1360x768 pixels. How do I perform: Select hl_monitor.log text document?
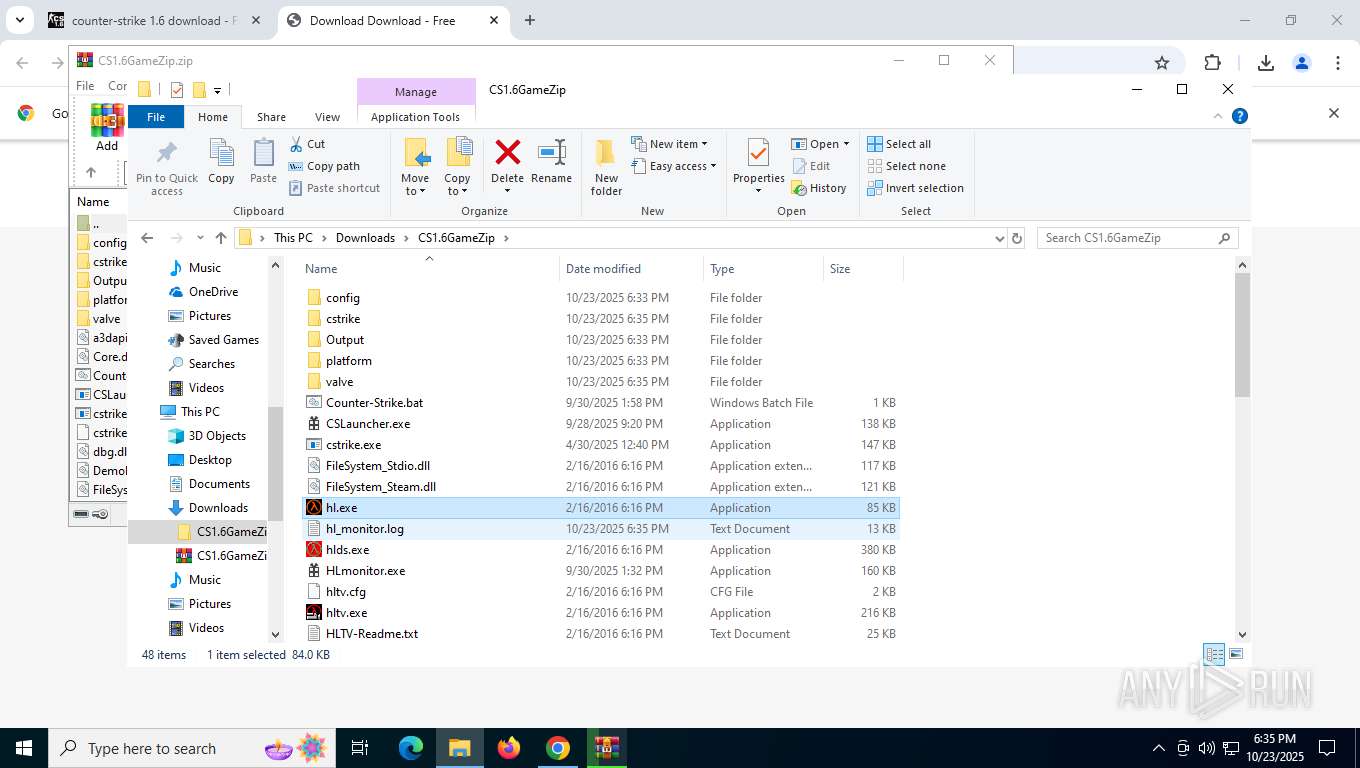click(x=601, y=529)
